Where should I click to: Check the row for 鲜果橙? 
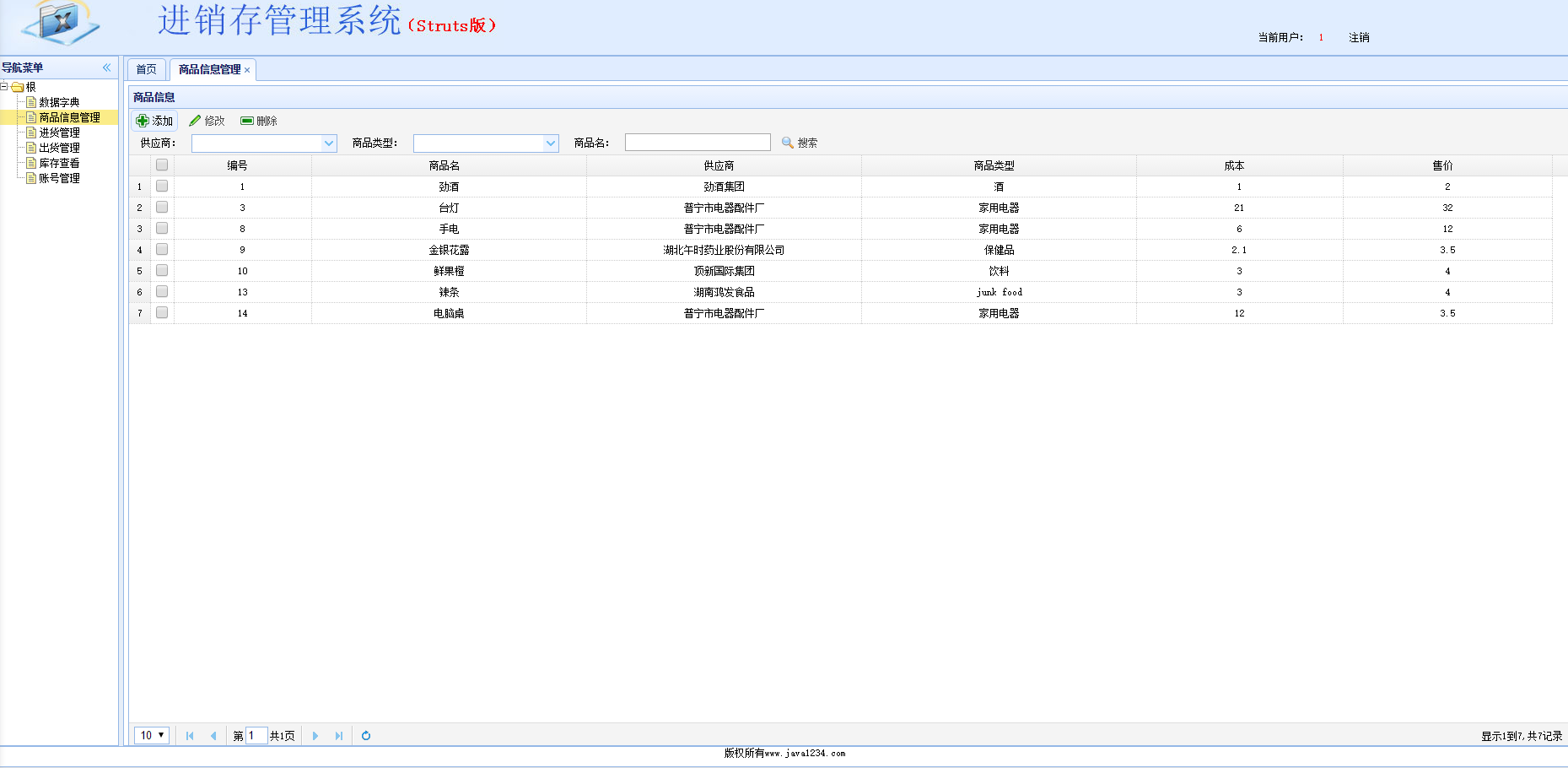[x=162, y=271]
